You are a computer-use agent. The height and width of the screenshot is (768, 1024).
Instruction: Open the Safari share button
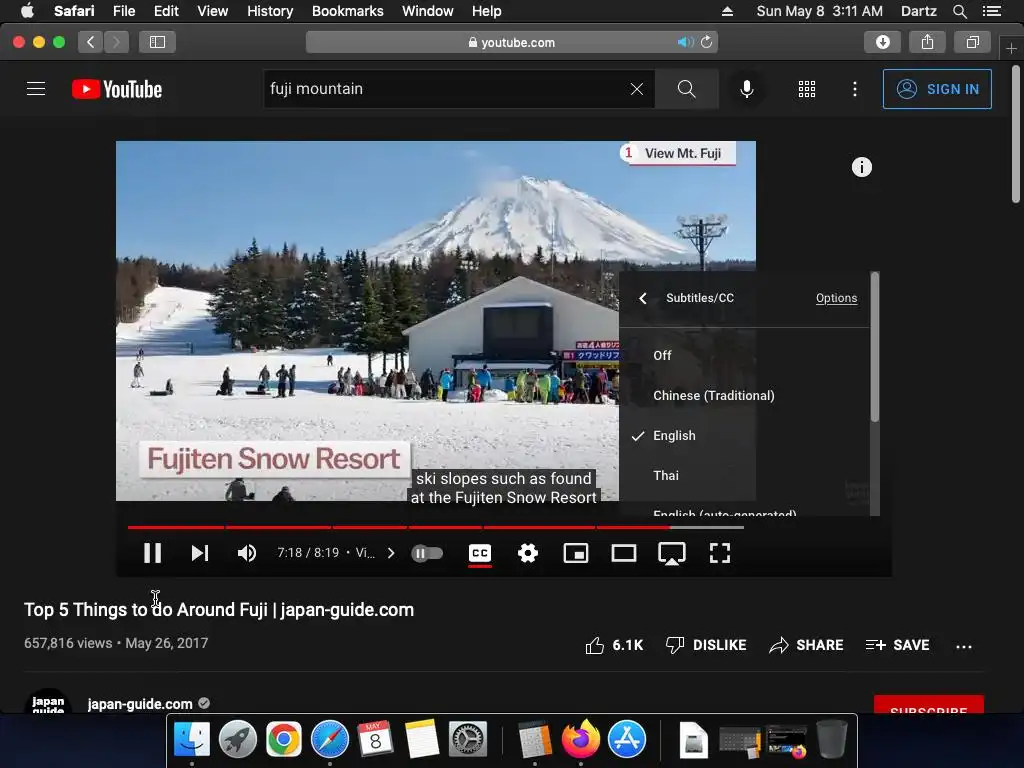927,42
